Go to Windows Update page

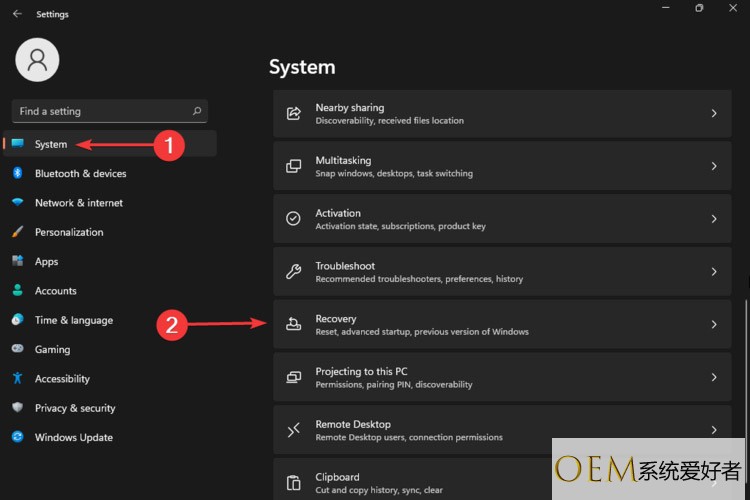click(x=73, y=437)
